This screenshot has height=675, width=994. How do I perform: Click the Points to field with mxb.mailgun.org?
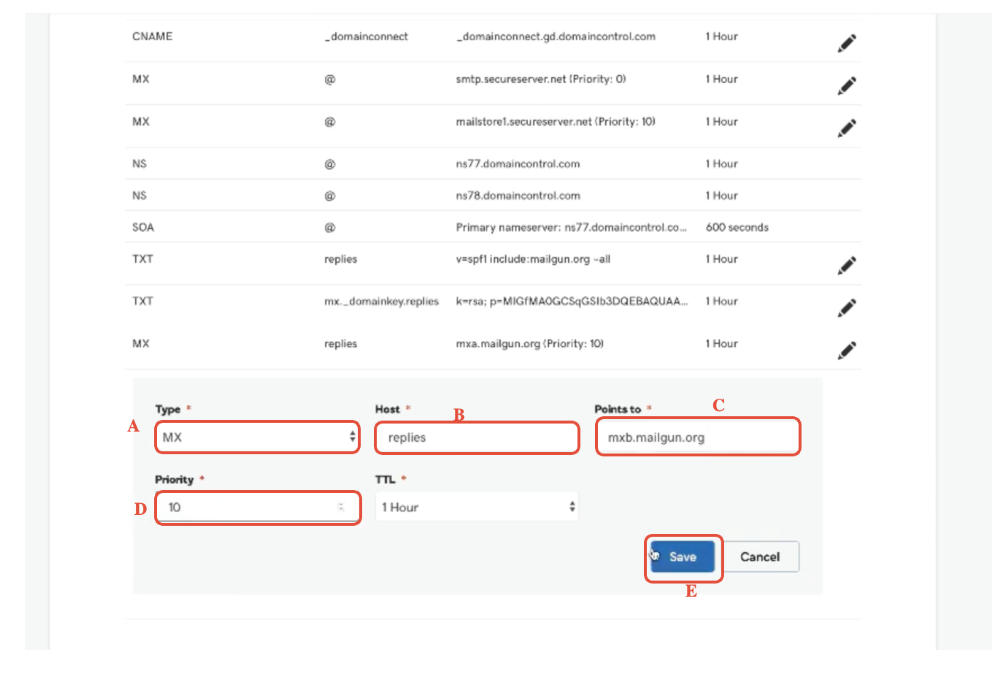(x=697, y=438)
